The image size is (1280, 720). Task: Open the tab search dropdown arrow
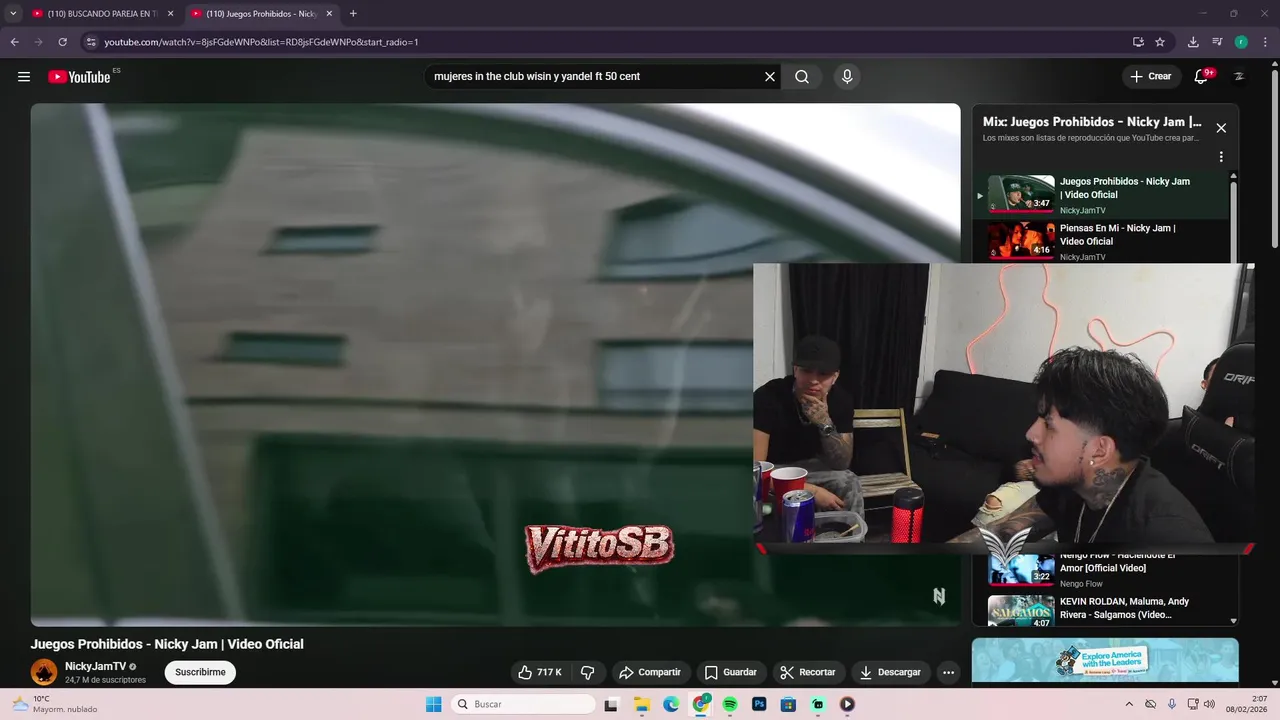point(13,14)
